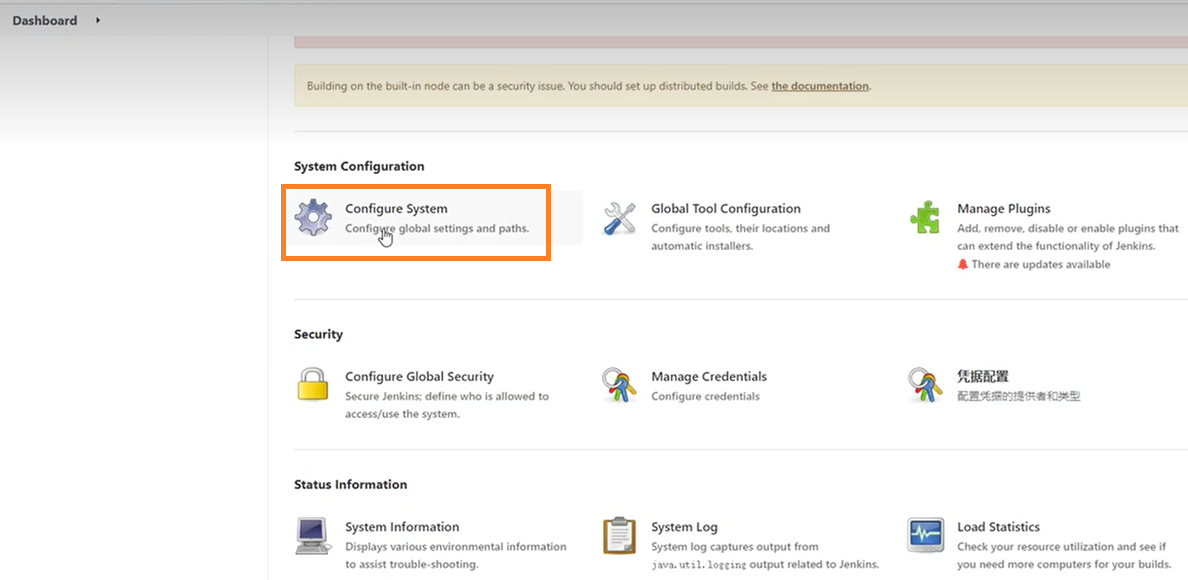
Task: Click the System Information computer icon
Action: click(x=313, y=536)
